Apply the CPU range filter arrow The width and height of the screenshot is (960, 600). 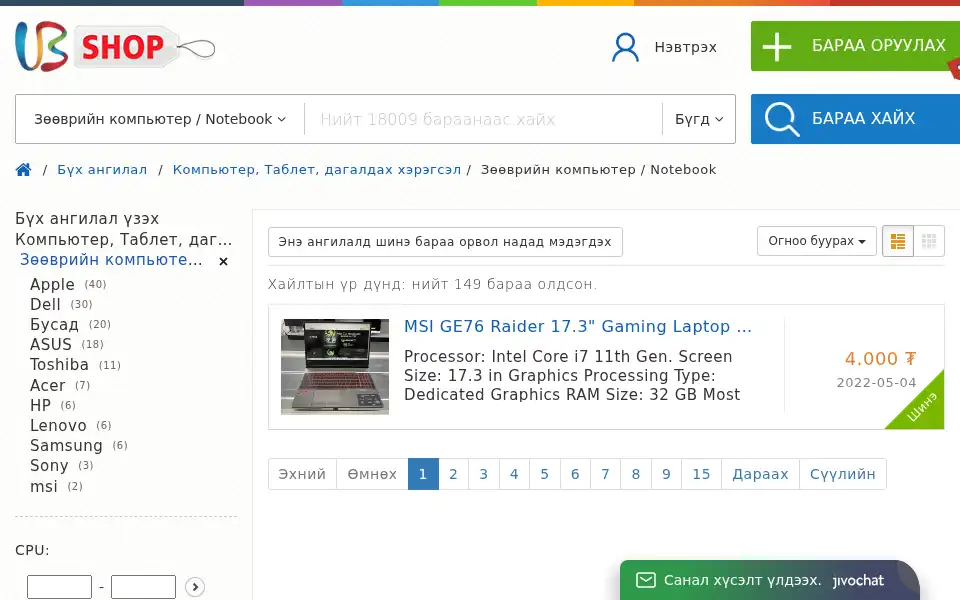(x=195, y=587)
